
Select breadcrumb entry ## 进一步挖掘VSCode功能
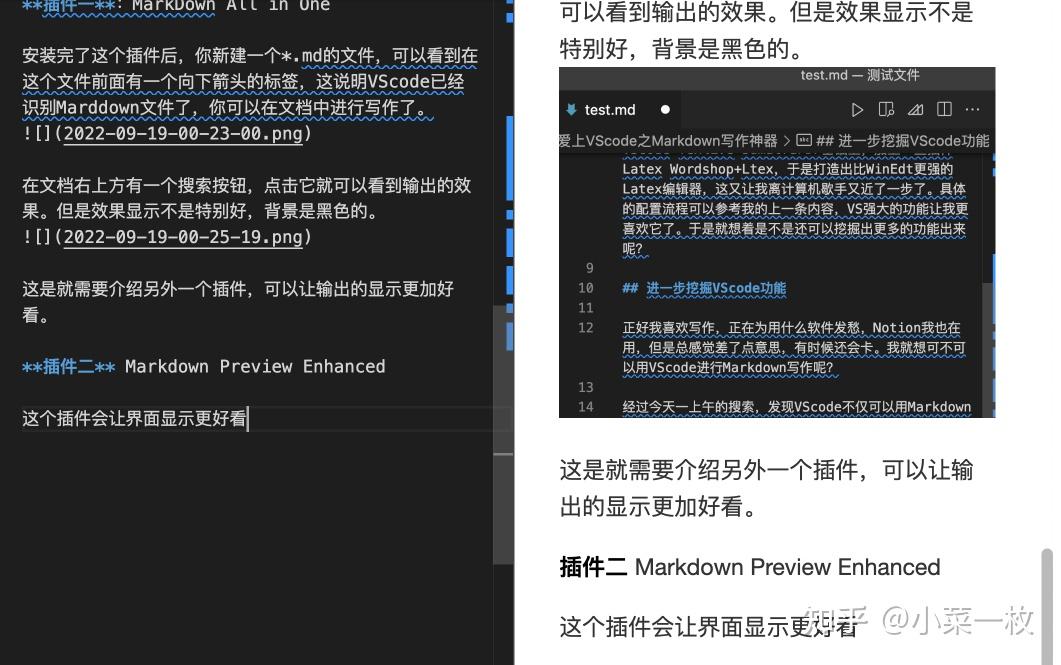point(900,141)
